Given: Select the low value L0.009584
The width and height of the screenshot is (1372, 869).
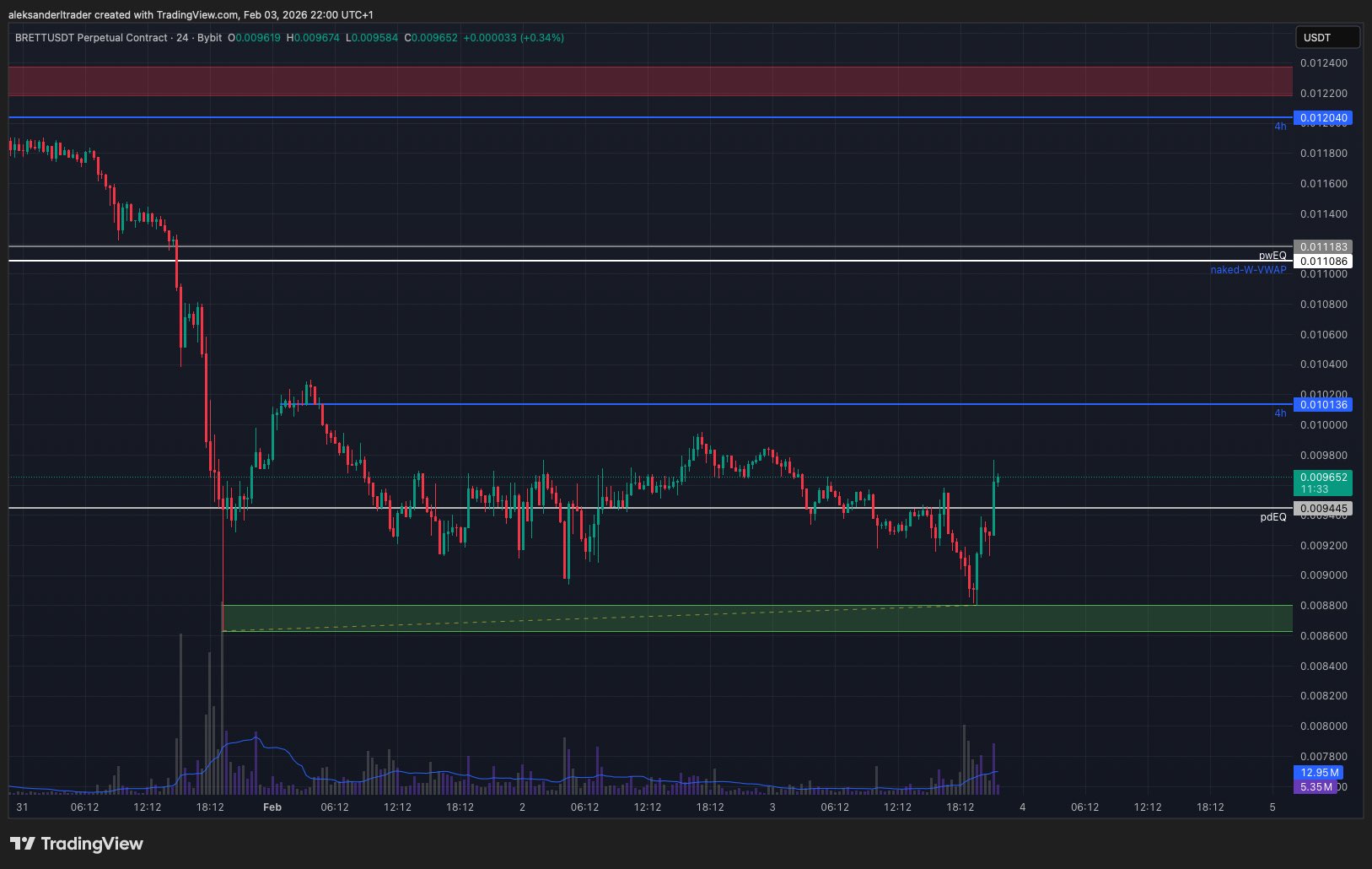Looking at the screenshot, I should point(372,38).
